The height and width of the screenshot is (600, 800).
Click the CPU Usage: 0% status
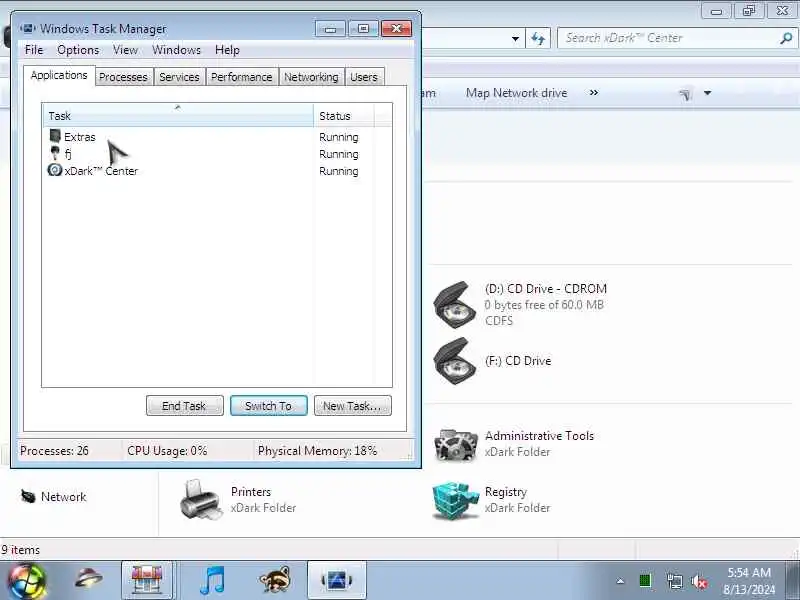(167, 451)
